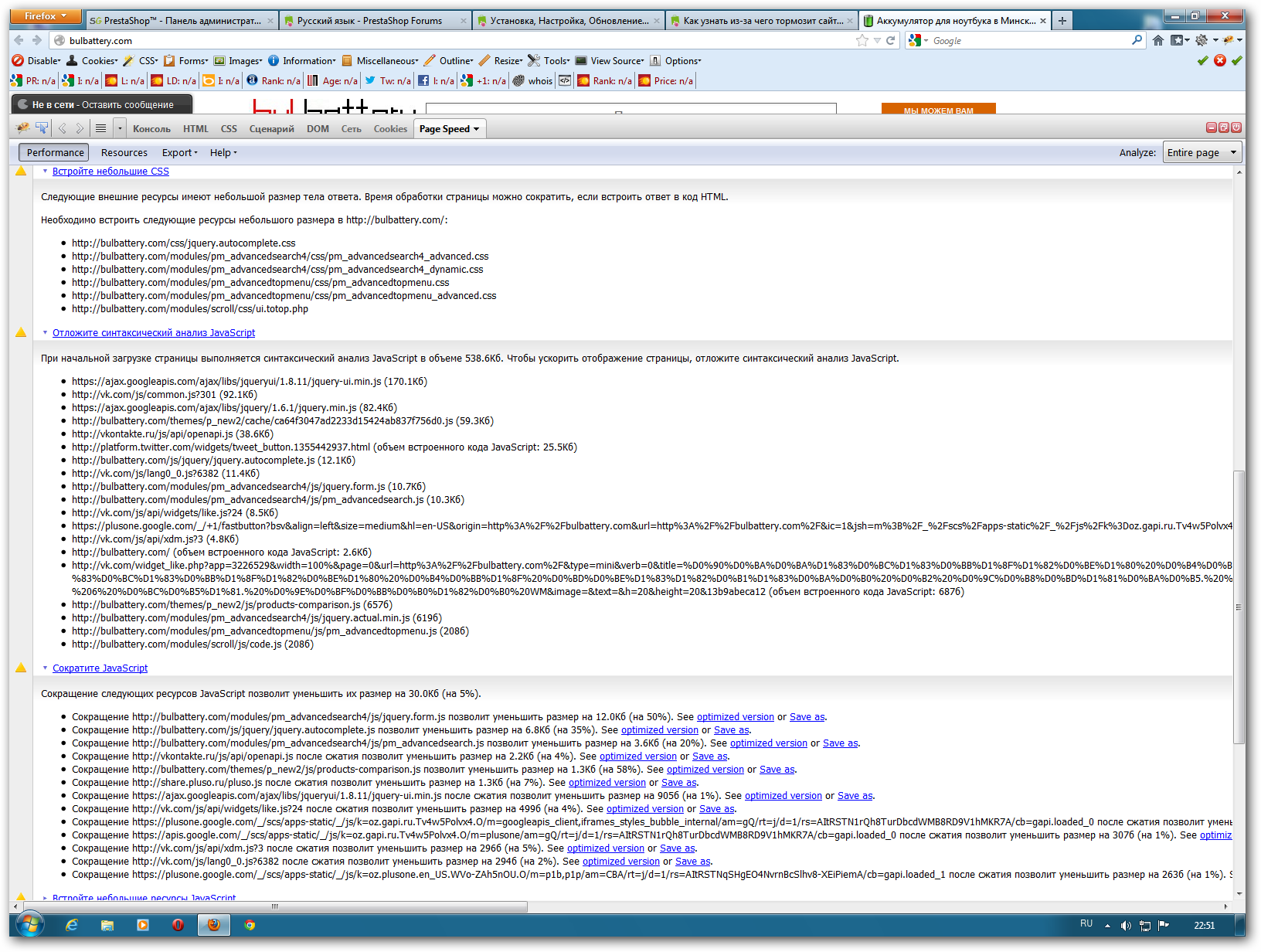Open the Help dropdown in Page Speed
Viewport: 1261px width, 952px height.
[x=223, y=152]
